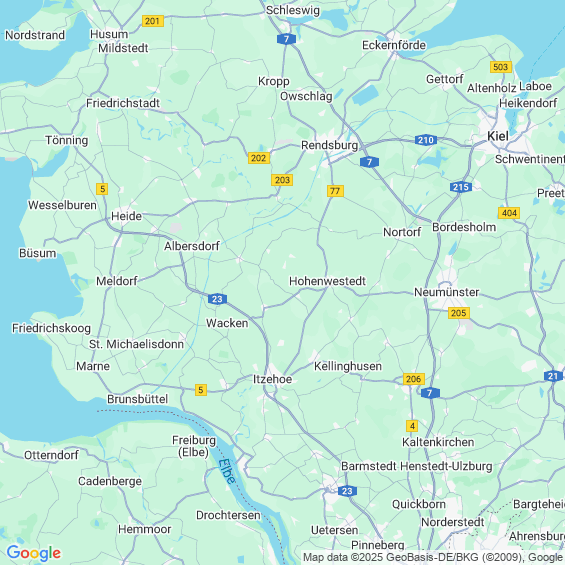The image size is (565, 565).
Task: Select the Itzehoe town label
Action: 272,379
